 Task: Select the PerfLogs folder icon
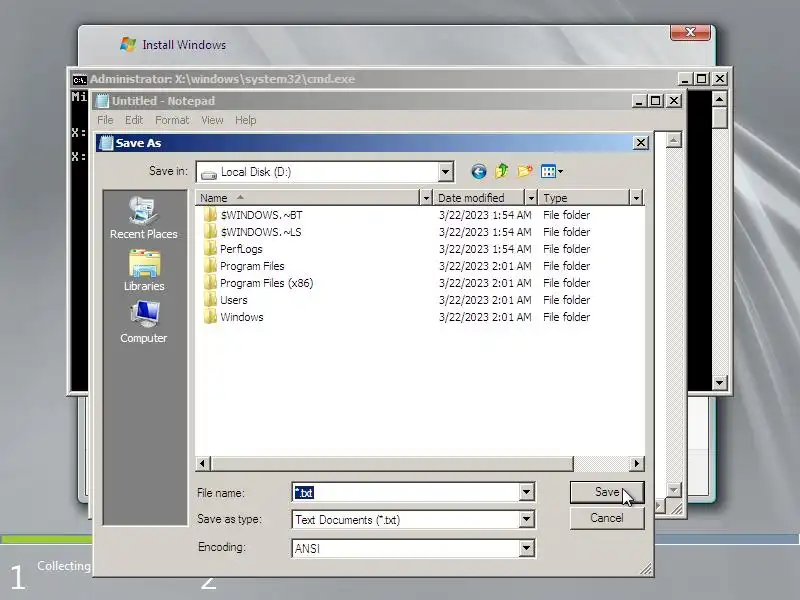[210, 249]
